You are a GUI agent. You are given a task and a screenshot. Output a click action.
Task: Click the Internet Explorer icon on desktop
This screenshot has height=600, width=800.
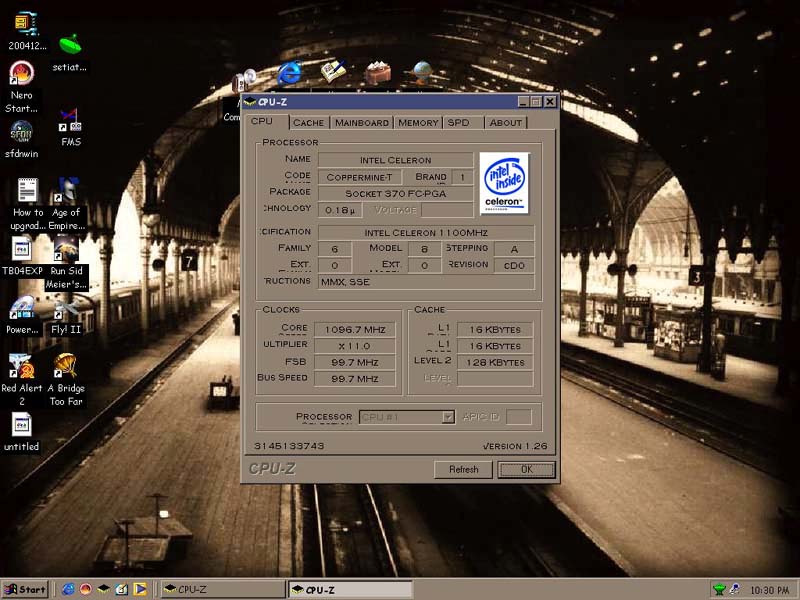[x=290, y=72]
